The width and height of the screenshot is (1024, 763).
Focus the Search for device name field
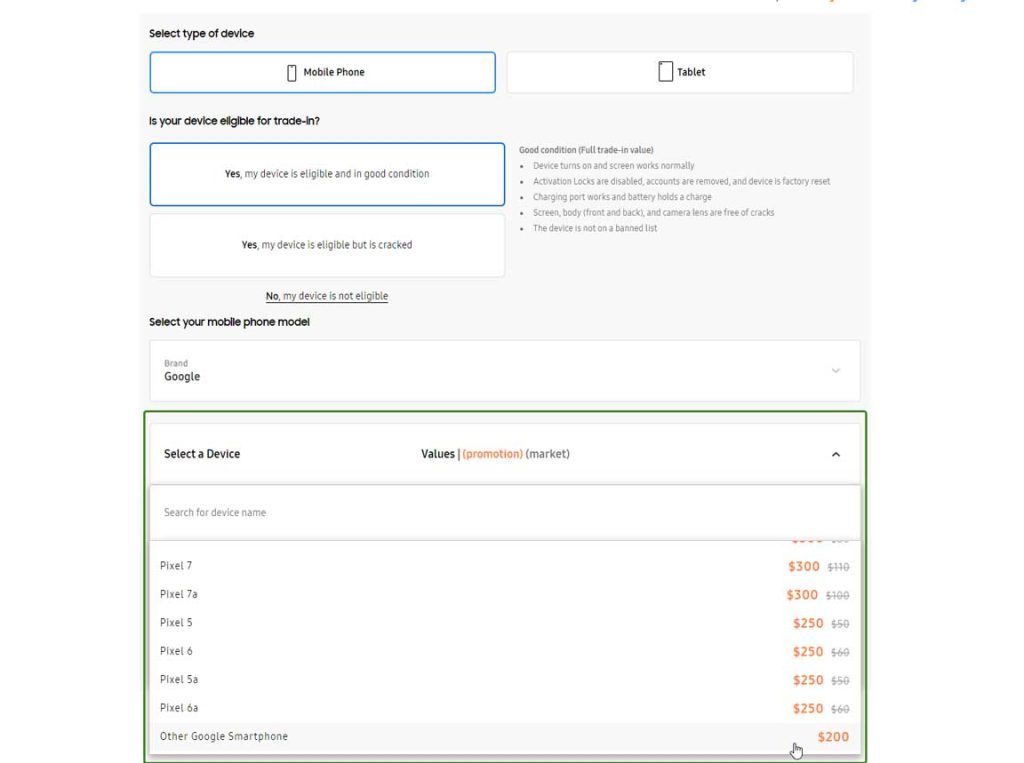(x=504, y=513)
